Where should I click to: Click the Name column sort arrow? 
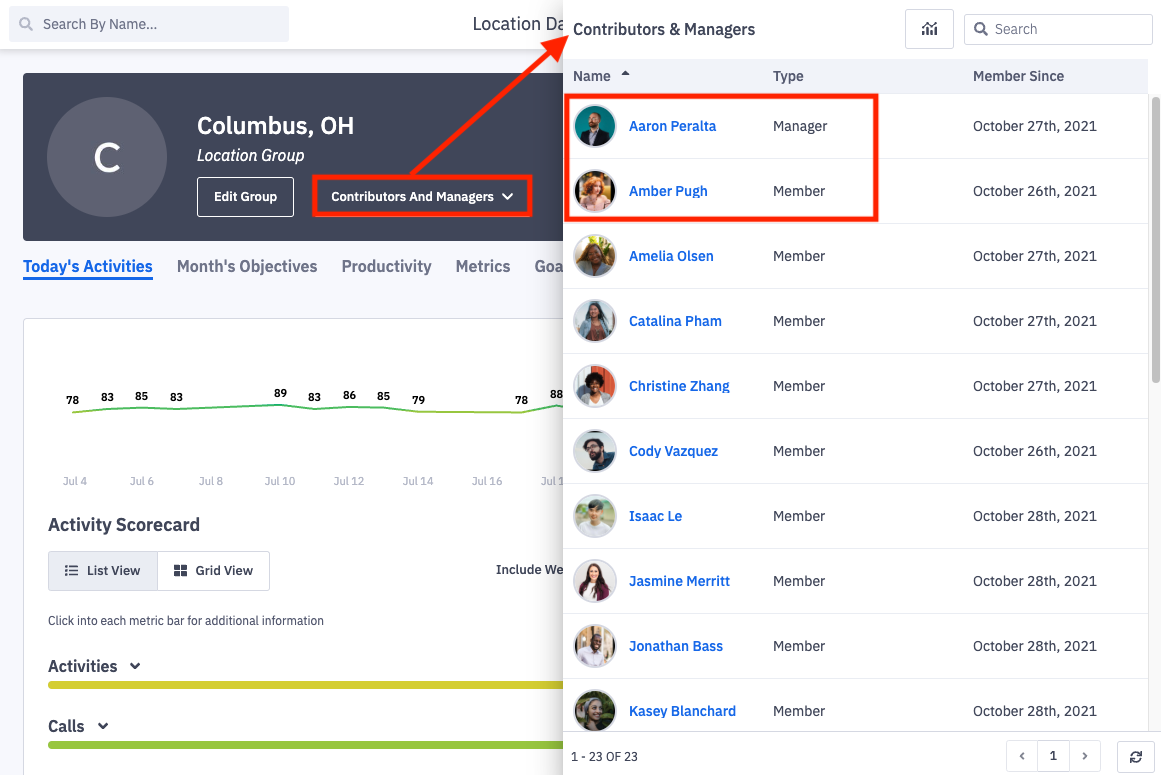(x=626, y=74)
